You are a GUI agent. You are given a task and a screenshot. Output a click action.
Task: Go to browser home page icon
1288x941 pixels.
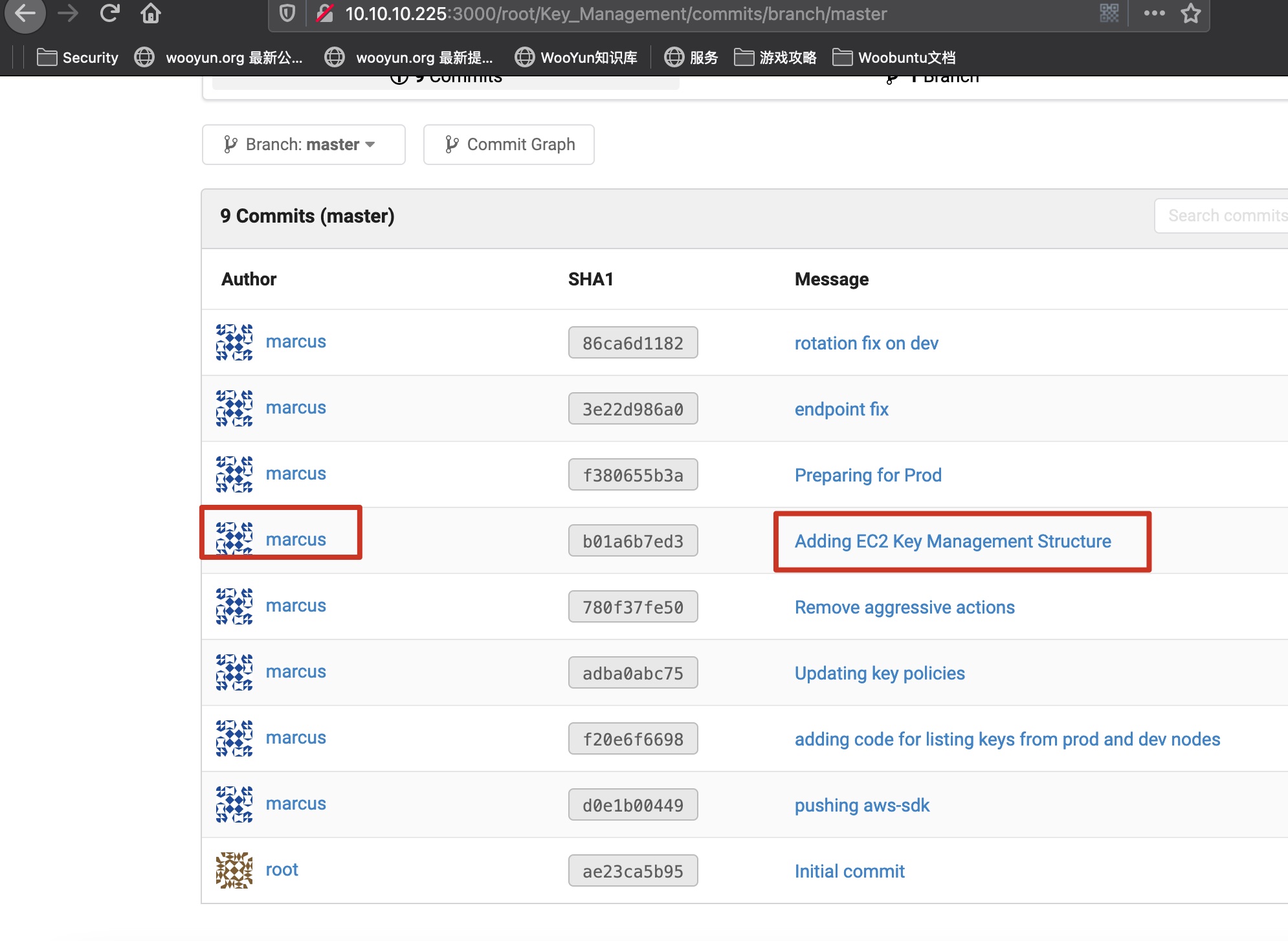click(x=151, y=13)
